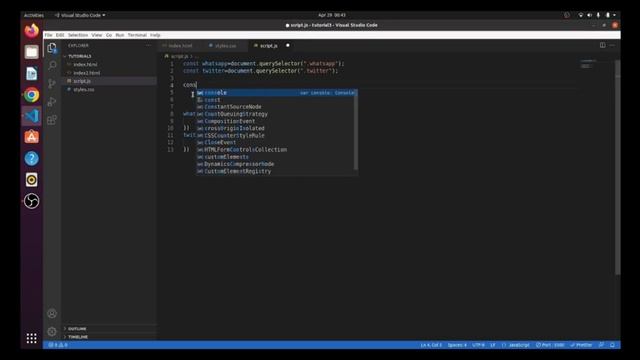The height and width of the screenshot is (360, 640).
Task: Choose the HTMLFormControlsCollection suggestion
Action: pyautogui.click(x=277, y=150)
